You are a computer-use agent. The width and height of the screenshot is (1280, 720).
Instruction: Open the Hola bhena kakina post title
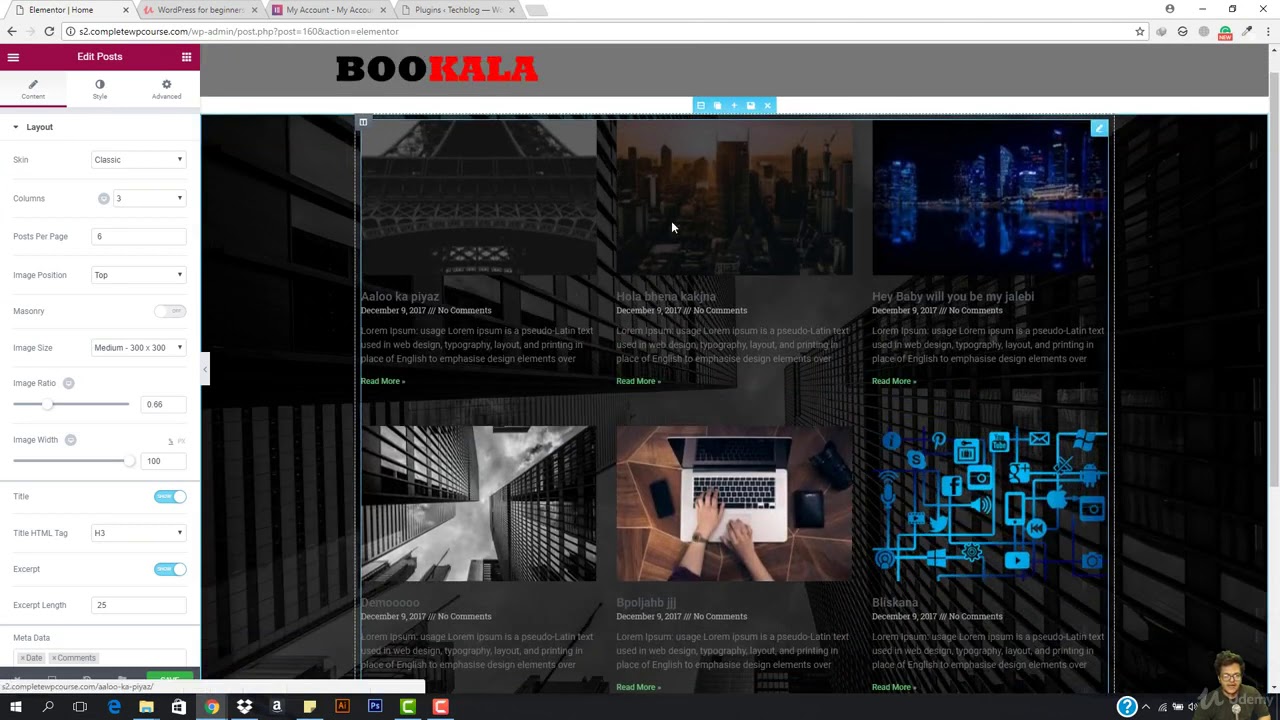tap(666, 296)
